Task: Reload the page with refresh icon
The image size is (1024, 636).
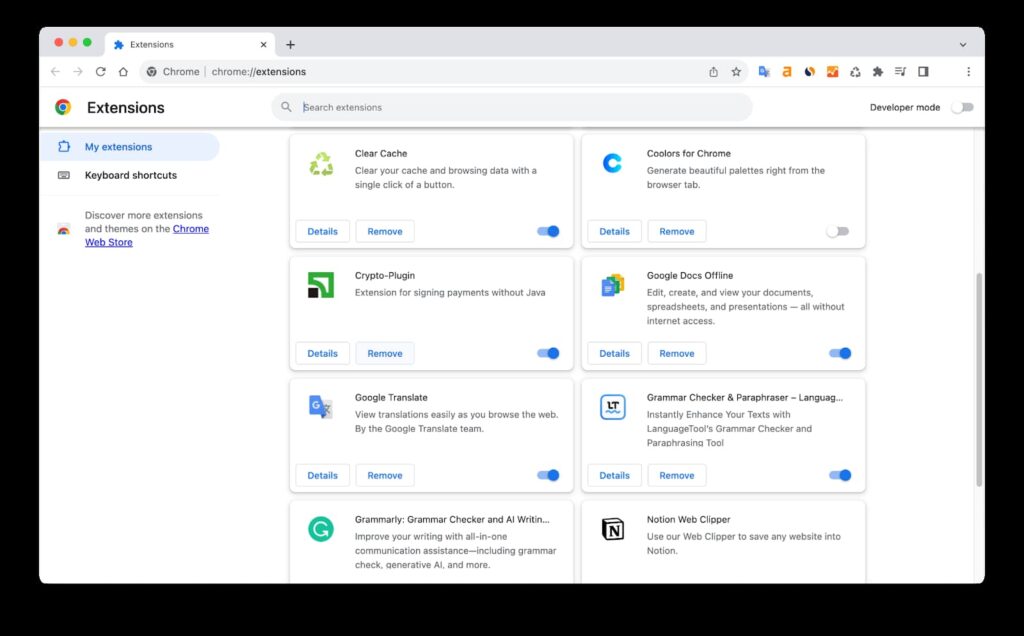Action: (101, 72)
